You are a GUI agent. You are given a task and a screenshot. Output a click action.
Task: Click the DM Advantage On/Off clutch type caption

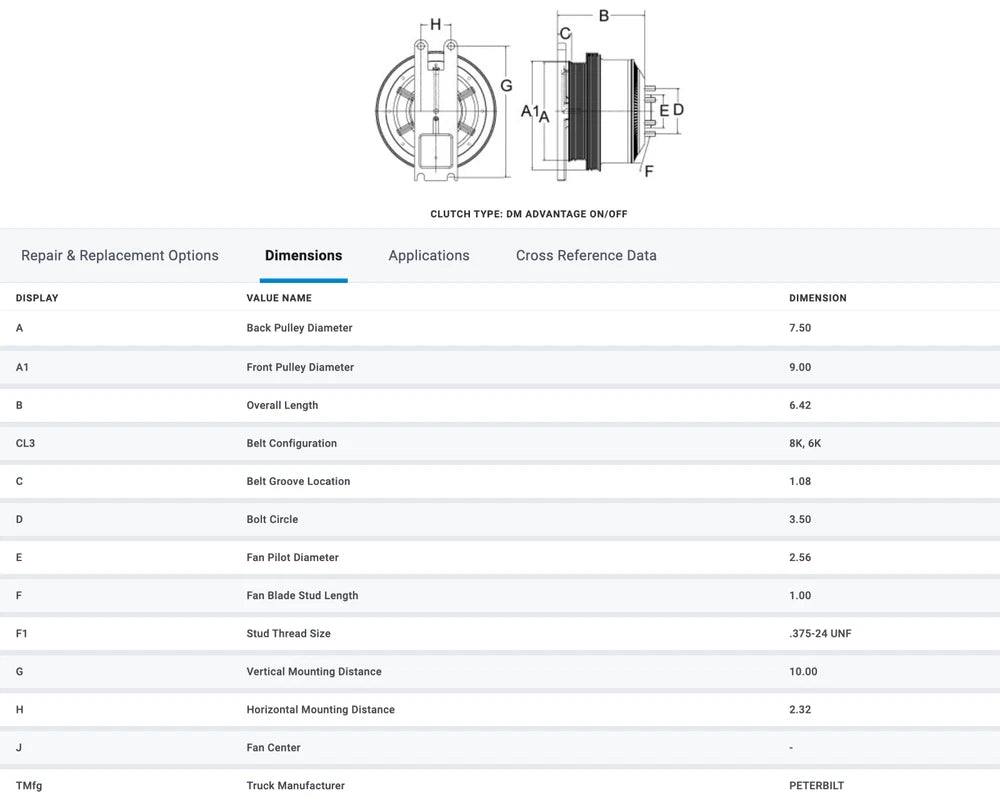(x=528, y=214)
